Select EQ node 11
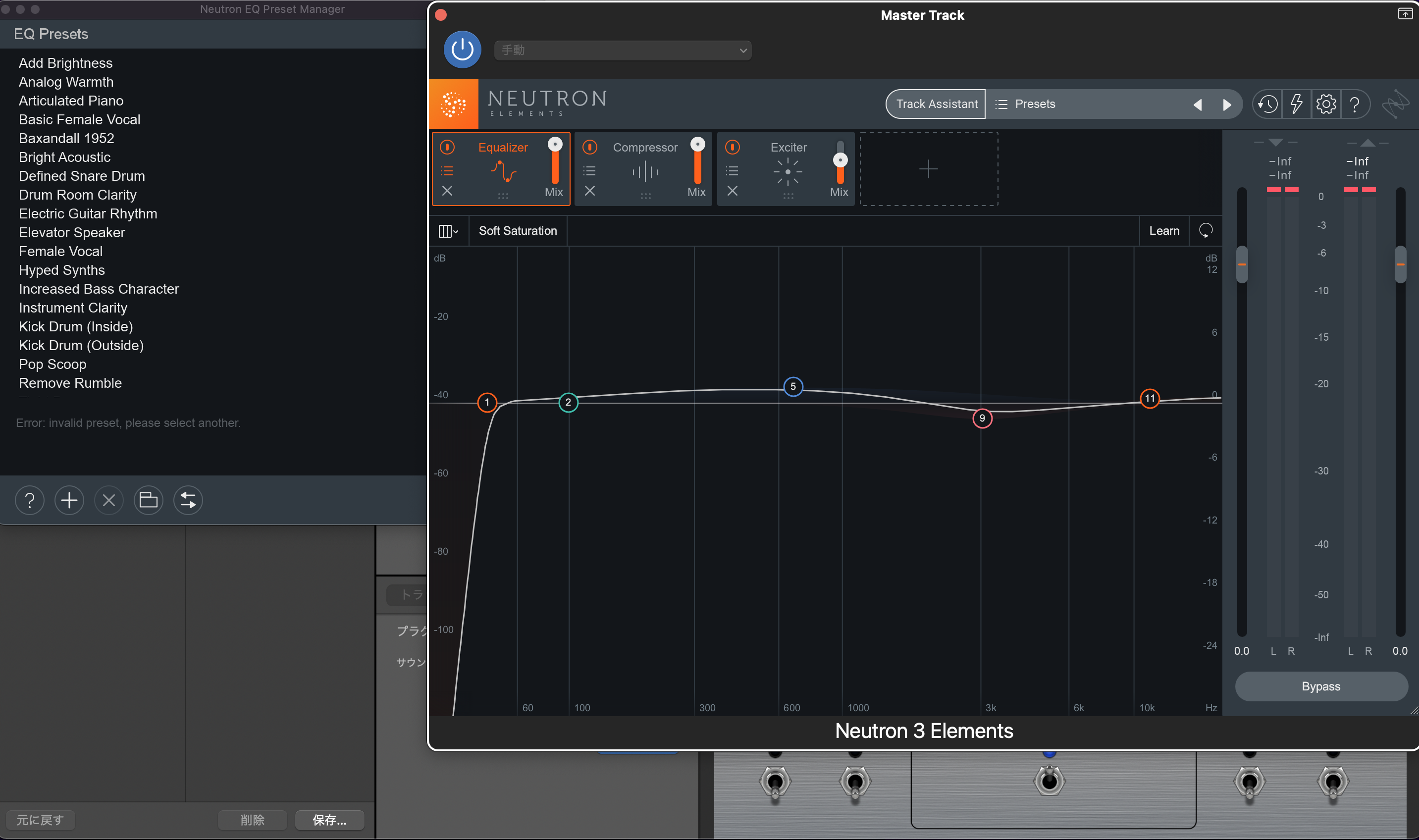The height and width of the screenshot is (840, 1419). (1150, 399)
